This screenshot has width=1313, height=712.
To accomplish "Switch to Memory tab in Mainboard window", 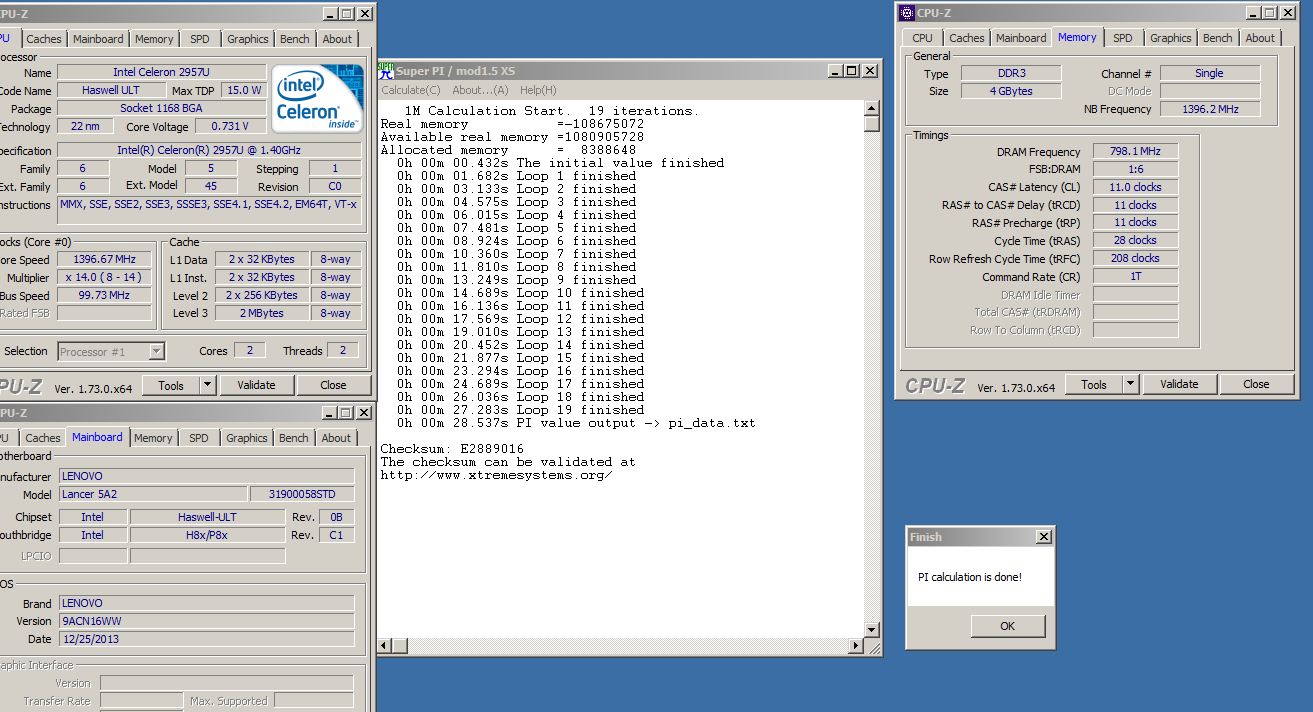I will [x=153, y=438].
